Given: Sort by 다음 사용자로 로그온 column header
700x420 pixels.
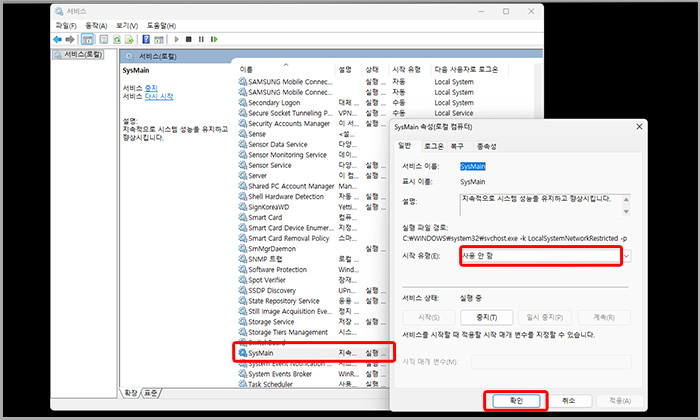Looking at the screenshot, I should [x=469, y=70].
